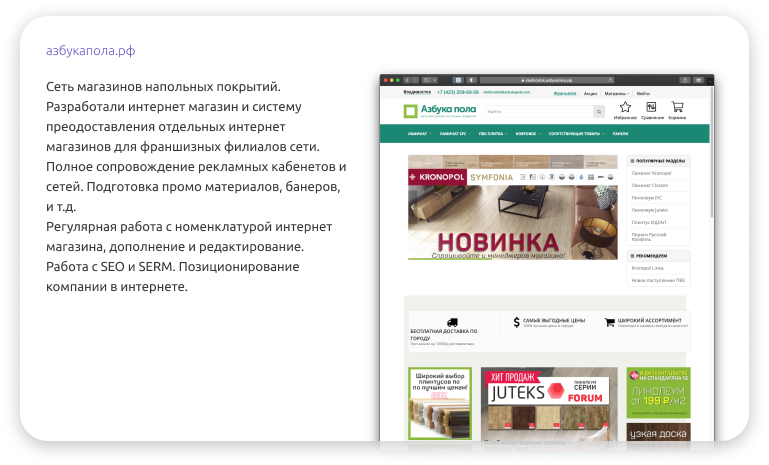Image resolution: width=769 pixels, height=465 pixels.
Task: Expand the ПВХ плитка menu
Action: coord(493,133)
